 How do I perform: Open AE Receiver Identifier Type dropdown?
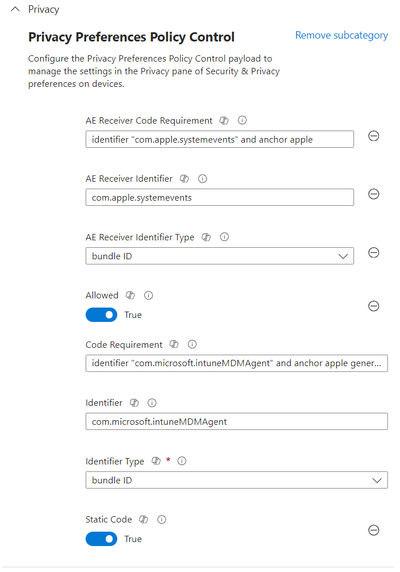coord(220,256)
